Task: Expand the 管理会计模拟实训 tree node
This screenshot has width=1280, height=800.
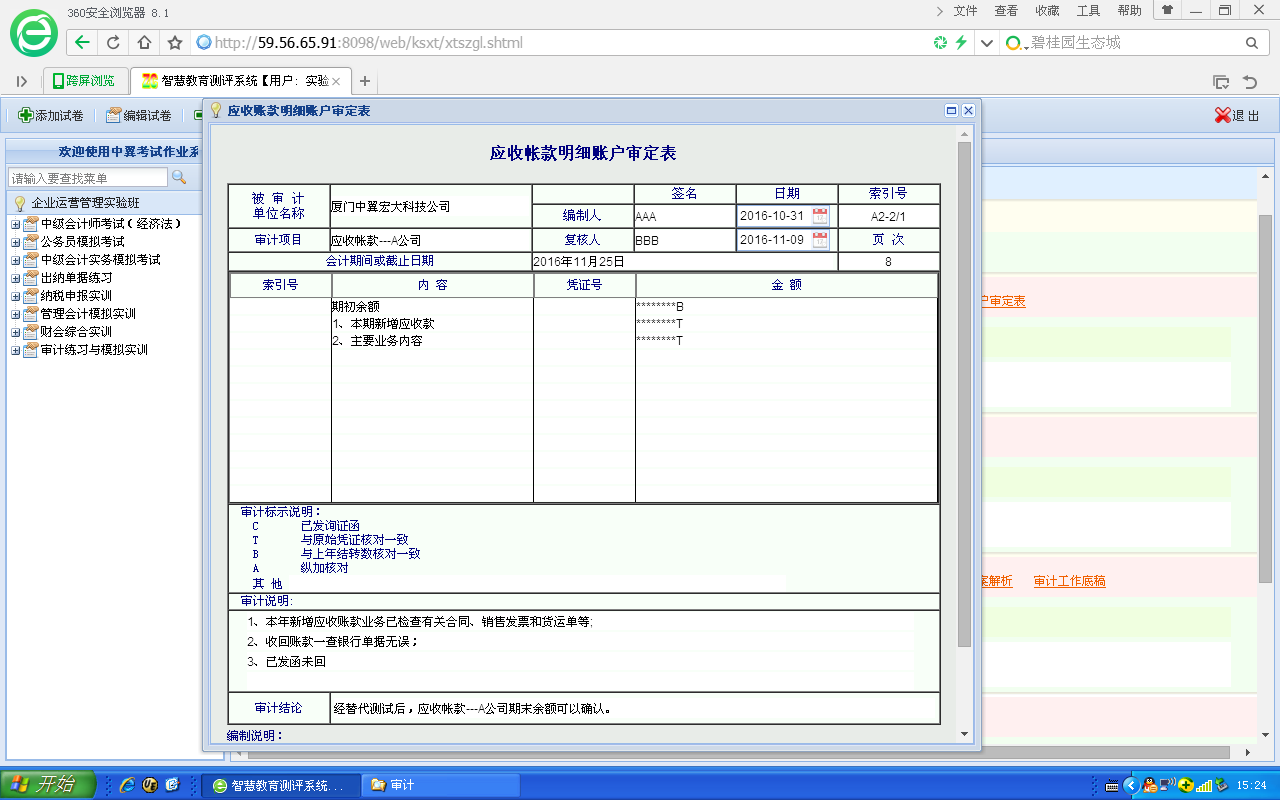Action: click(15, 314)
